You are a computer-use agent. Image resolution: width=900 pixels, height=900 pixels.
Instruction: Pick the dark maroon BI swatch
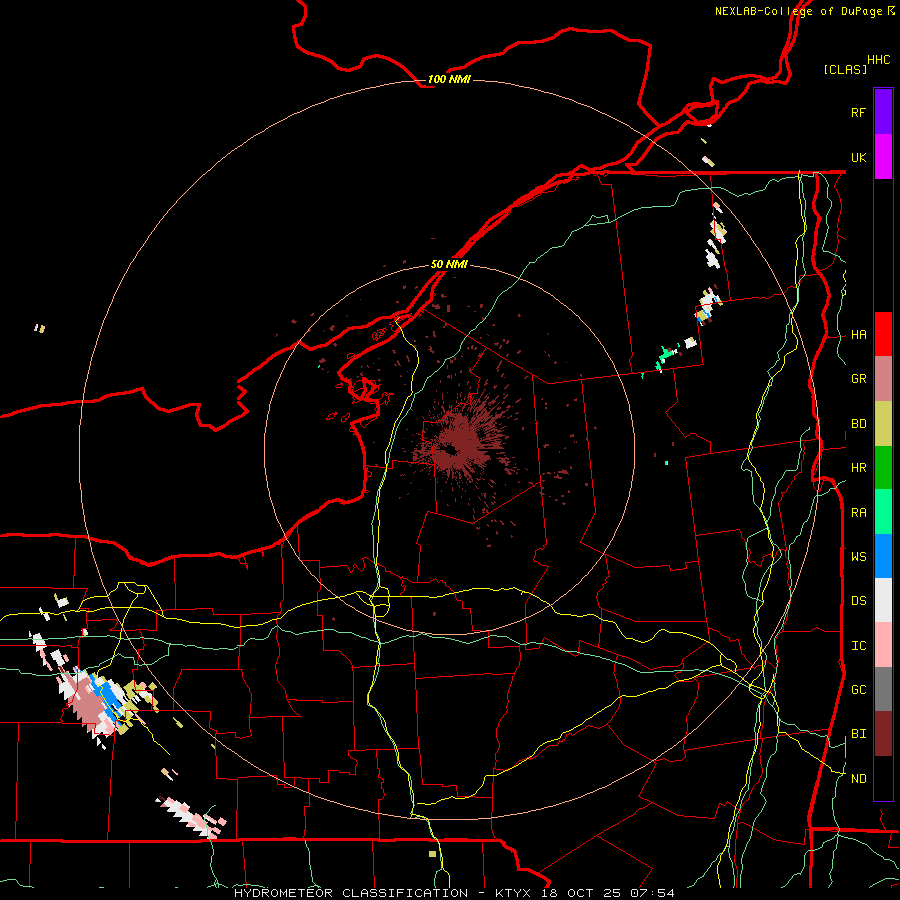883,734
